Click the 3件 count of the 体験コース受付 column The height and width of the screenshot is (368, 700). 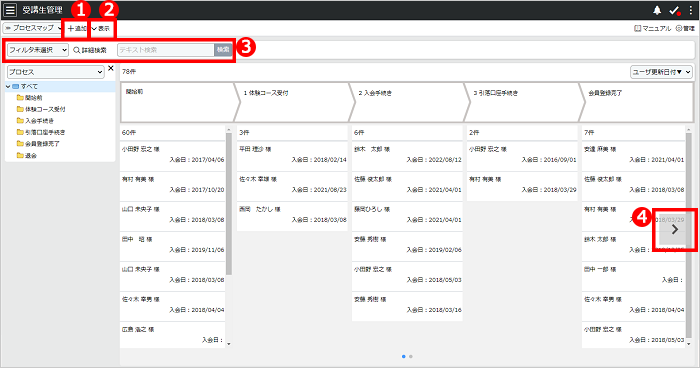coord(244,133)
